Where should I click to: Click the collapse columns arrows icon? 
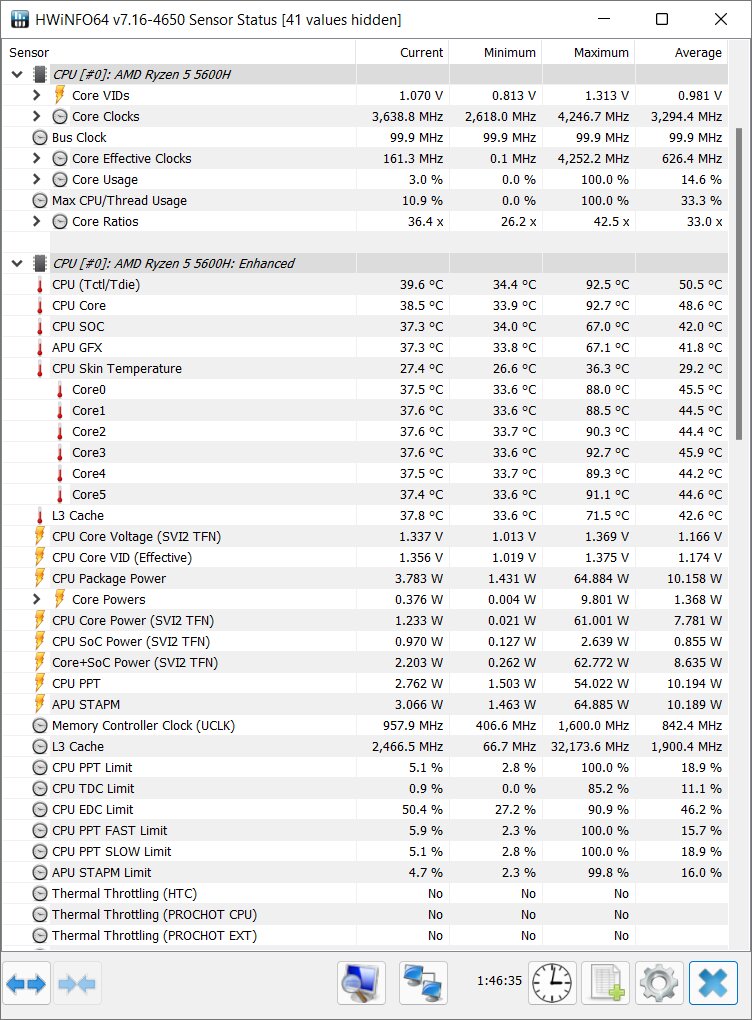click(77, 984)
